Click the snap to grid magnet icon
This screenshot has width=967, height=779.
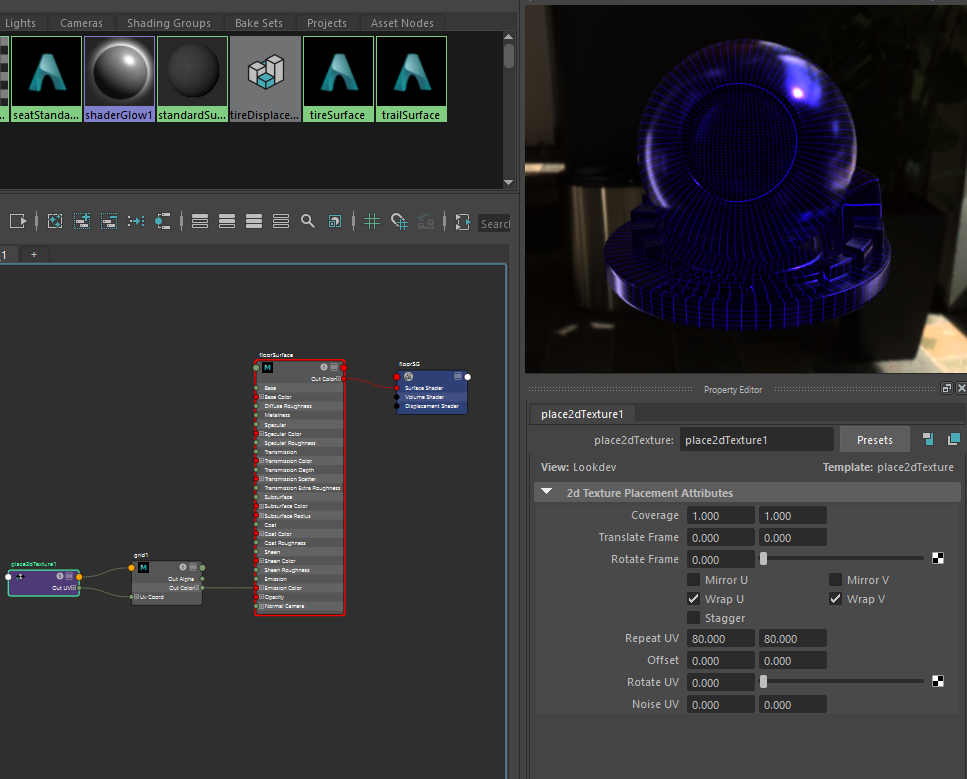pos(399,221)
